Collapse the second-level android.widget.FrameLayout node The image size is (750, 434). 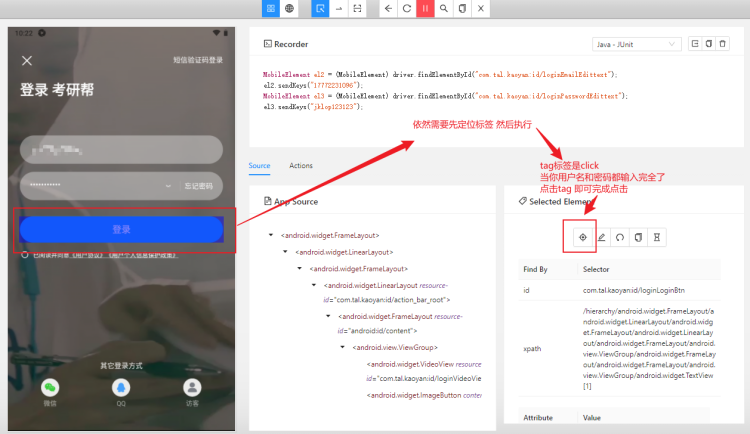pyautogui.click(x=299, y=268)
